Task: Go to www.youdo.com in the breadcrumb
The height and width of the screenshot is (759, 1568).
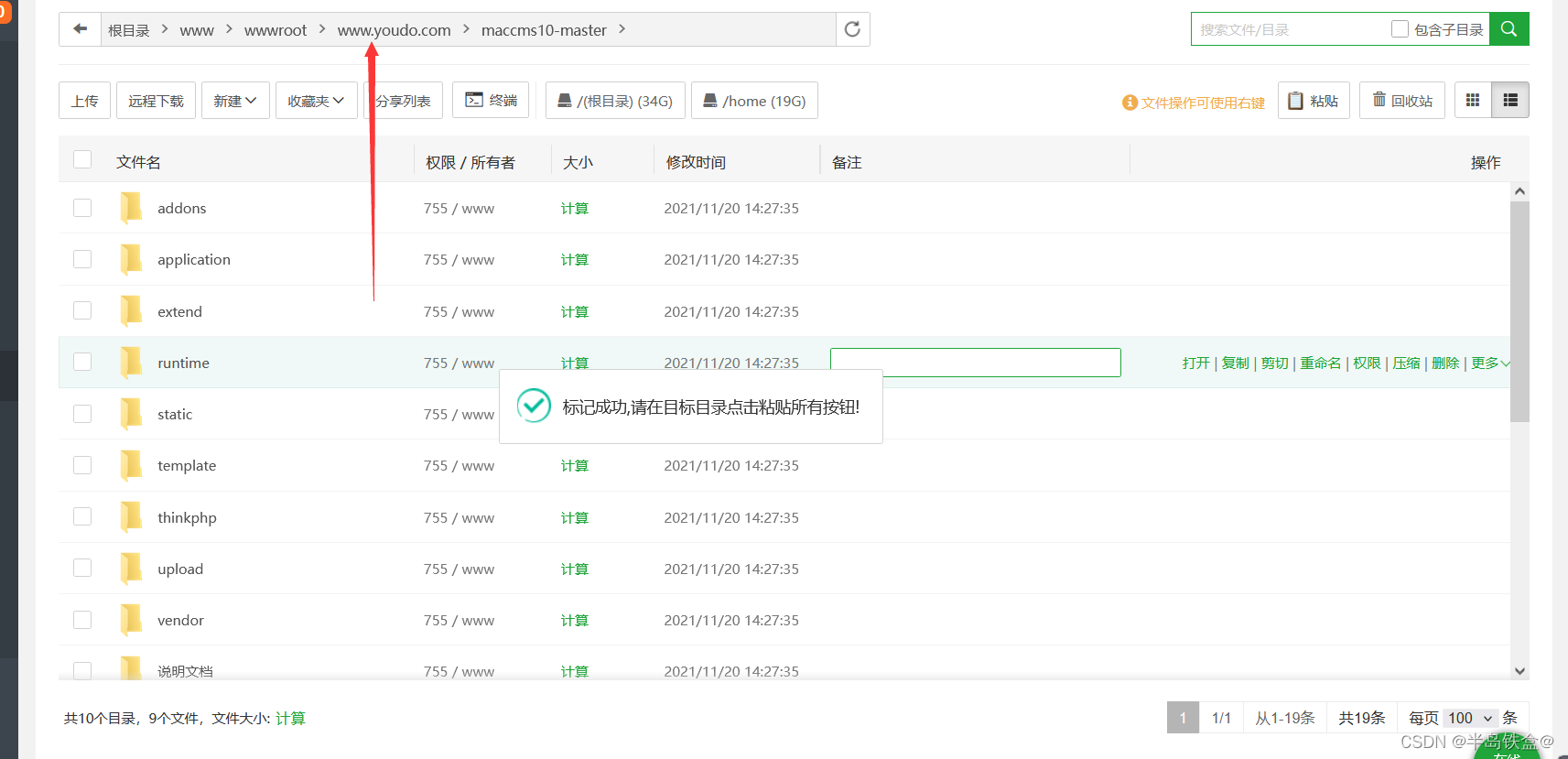Action: [x=394, y=30]
